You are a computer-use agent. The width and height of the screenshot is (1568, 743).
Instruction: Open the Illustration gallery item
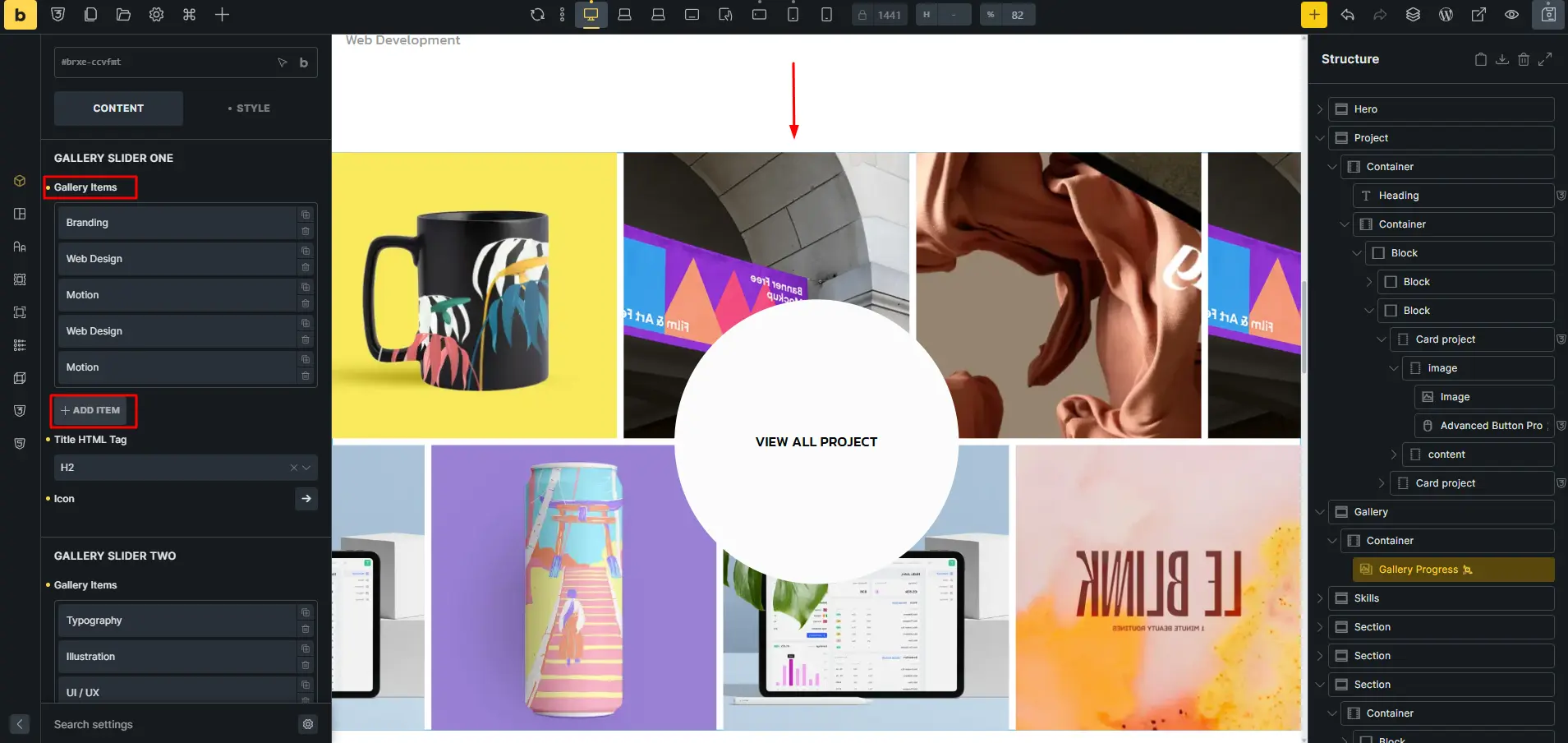tap(177, 657)
